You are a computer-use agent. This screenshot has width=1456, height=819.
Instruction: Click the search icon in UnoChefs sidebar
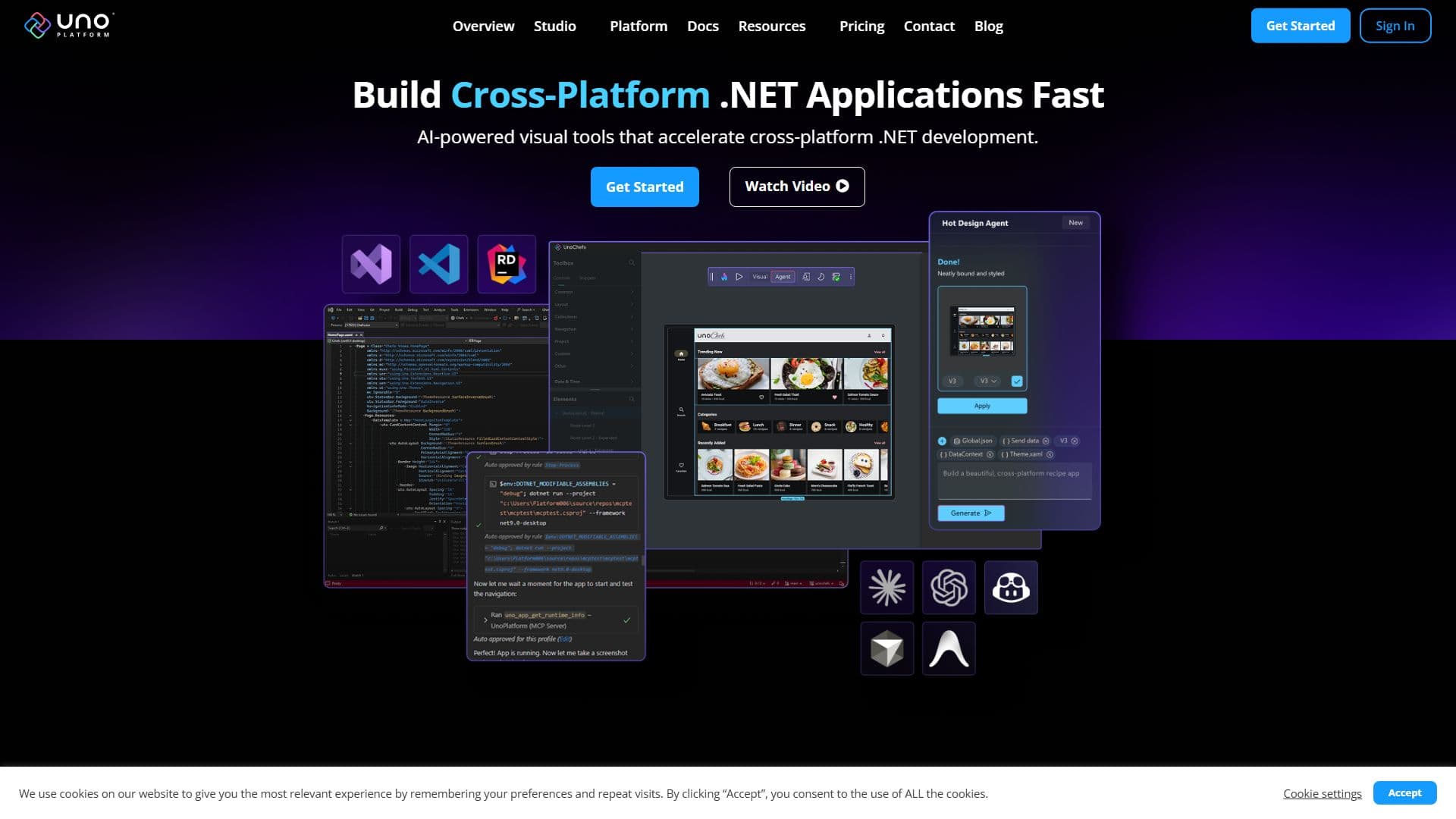coord(681,410)
